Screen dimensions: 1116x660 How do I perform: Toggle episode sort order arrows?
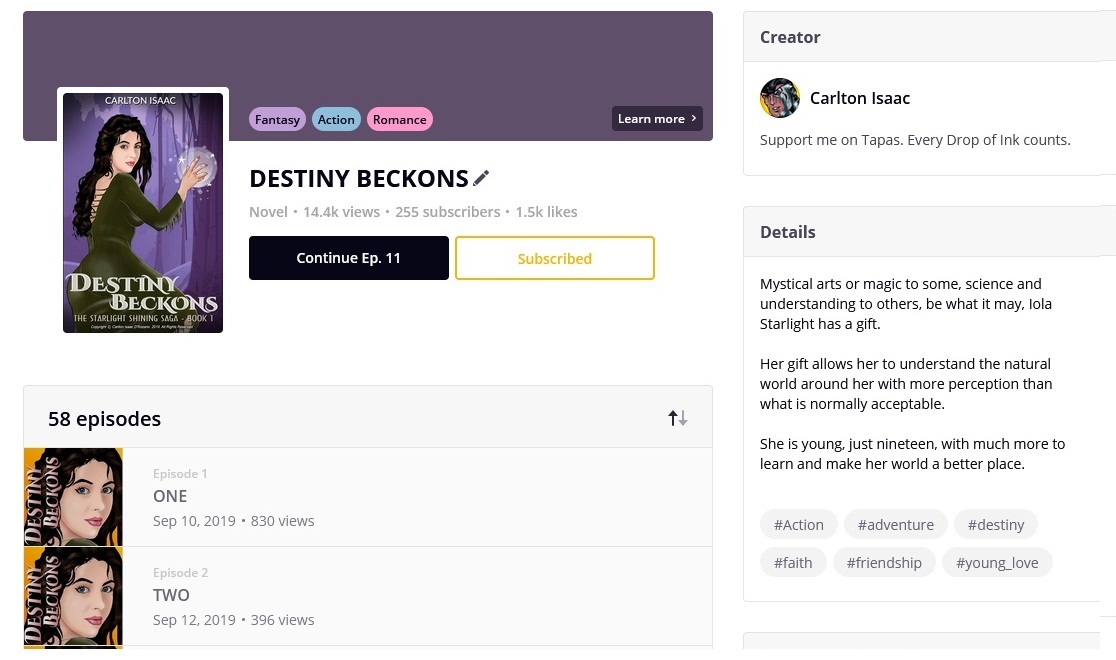point(678,418)
